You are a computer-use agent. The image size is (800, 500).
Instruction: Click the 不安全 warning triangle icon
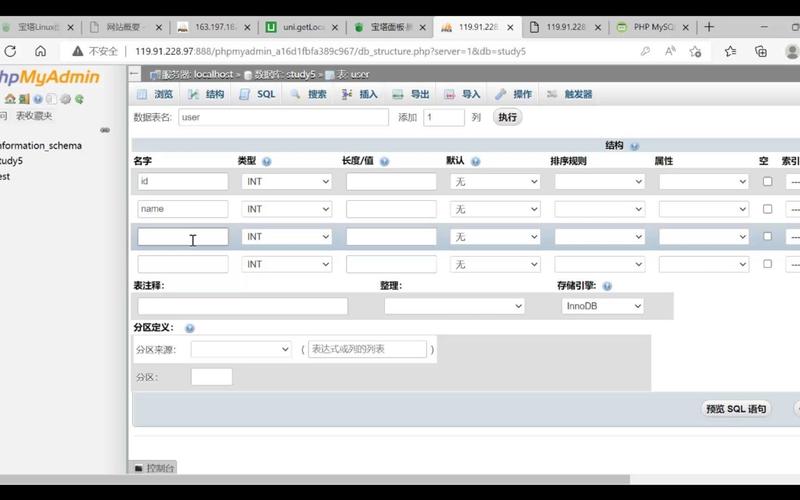pyautogui.click(x=78, y=51)
